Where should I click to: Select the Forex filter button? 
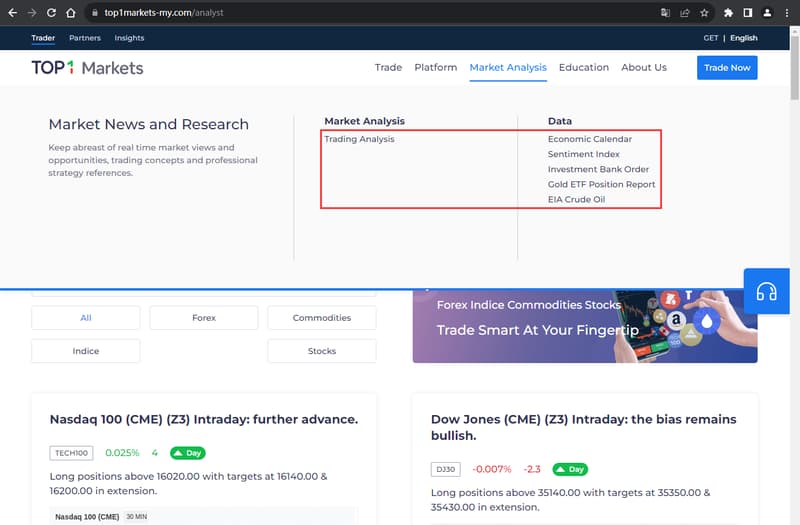tap(204, 317)
